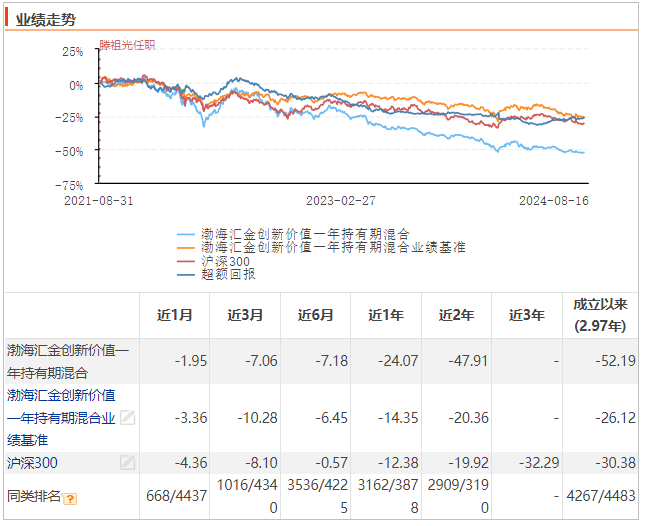The image size is (646, 526).
Task: Click the 同类排名 近1月 rank 668/4437
Action: pyautogui.click(x=177, y=496)
